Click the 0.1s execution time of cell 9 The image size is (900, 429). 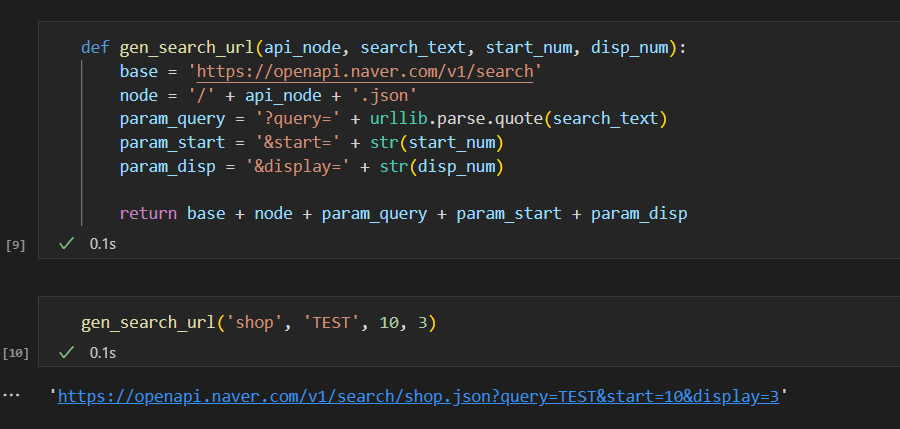coord(103,244)
